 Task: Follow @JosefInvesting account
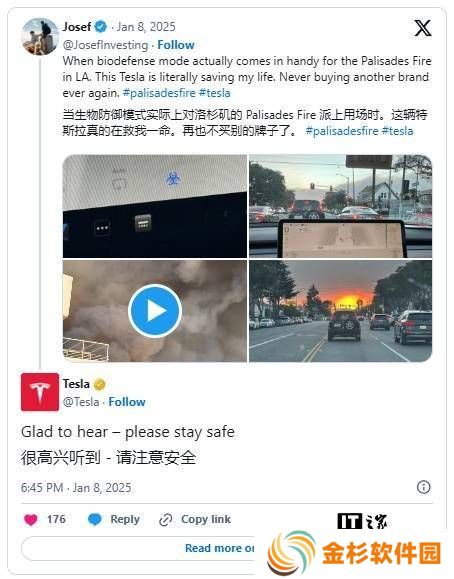point(176,45)
